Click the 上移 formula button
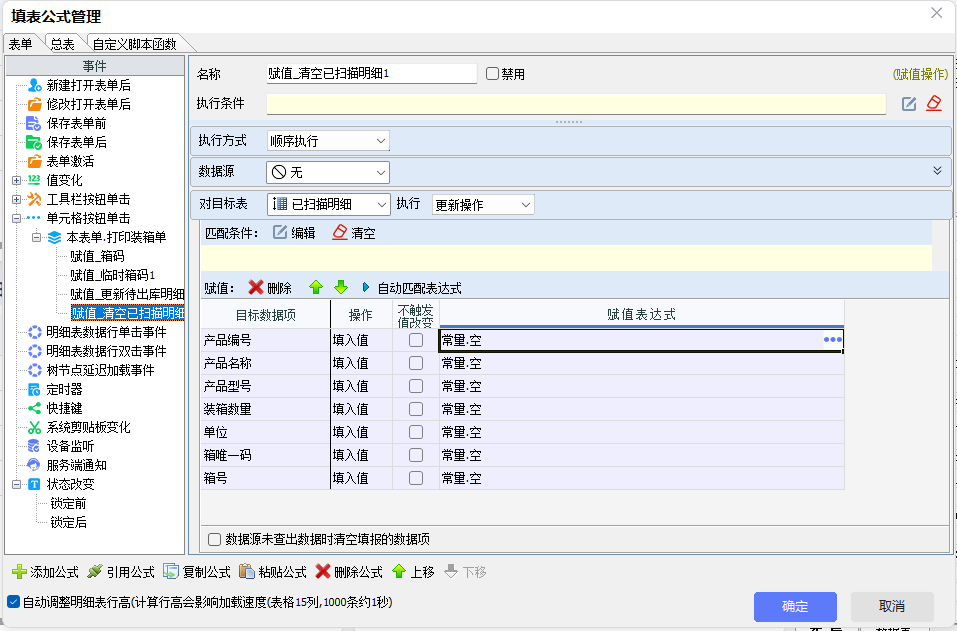The width and height of the screenshot is (957, 631). [413, 572]
